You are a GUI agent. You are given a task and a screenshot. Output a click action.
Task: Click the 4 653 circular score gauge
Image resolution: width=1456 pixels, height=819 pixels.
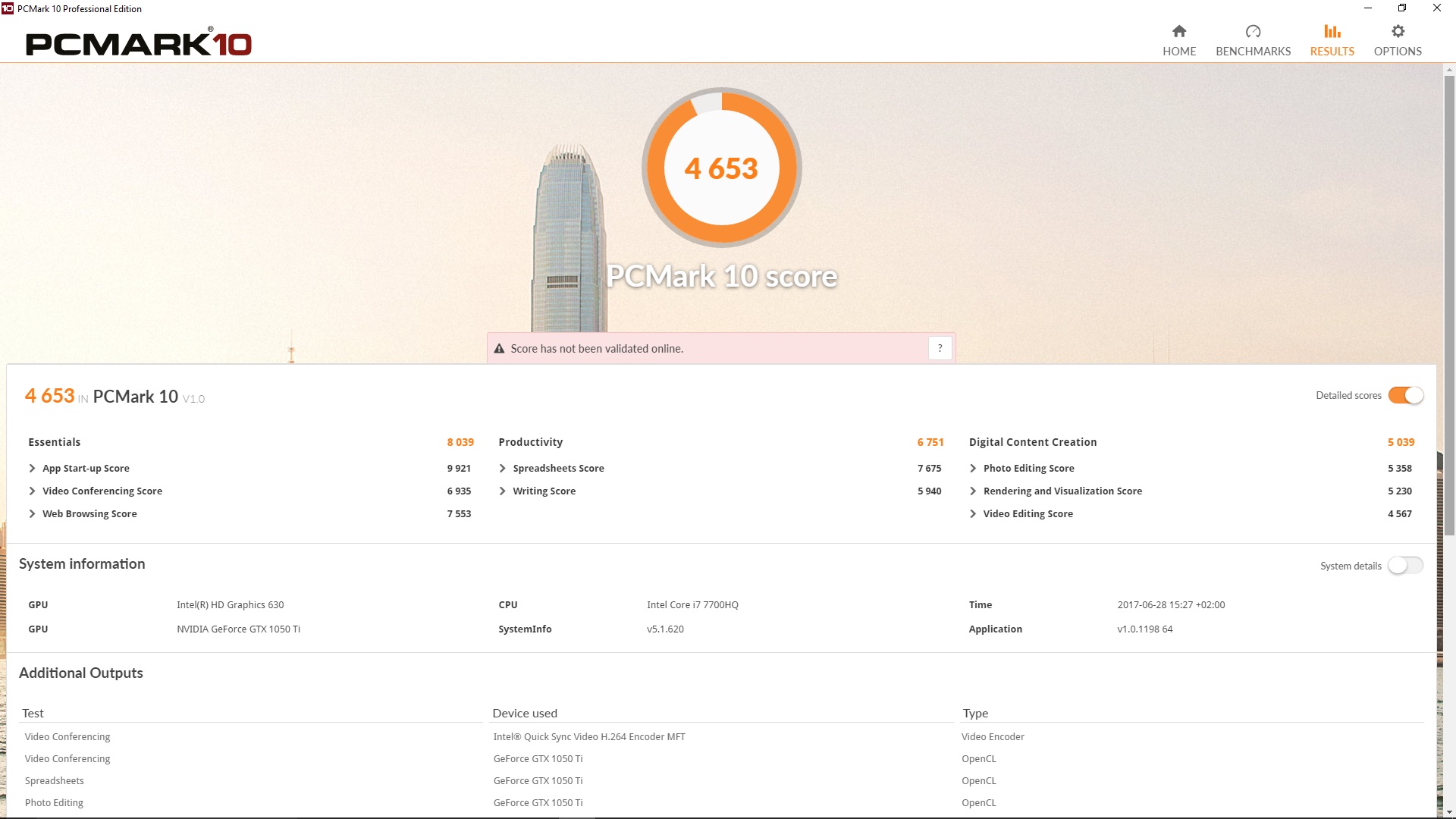[x=721, y=168]
